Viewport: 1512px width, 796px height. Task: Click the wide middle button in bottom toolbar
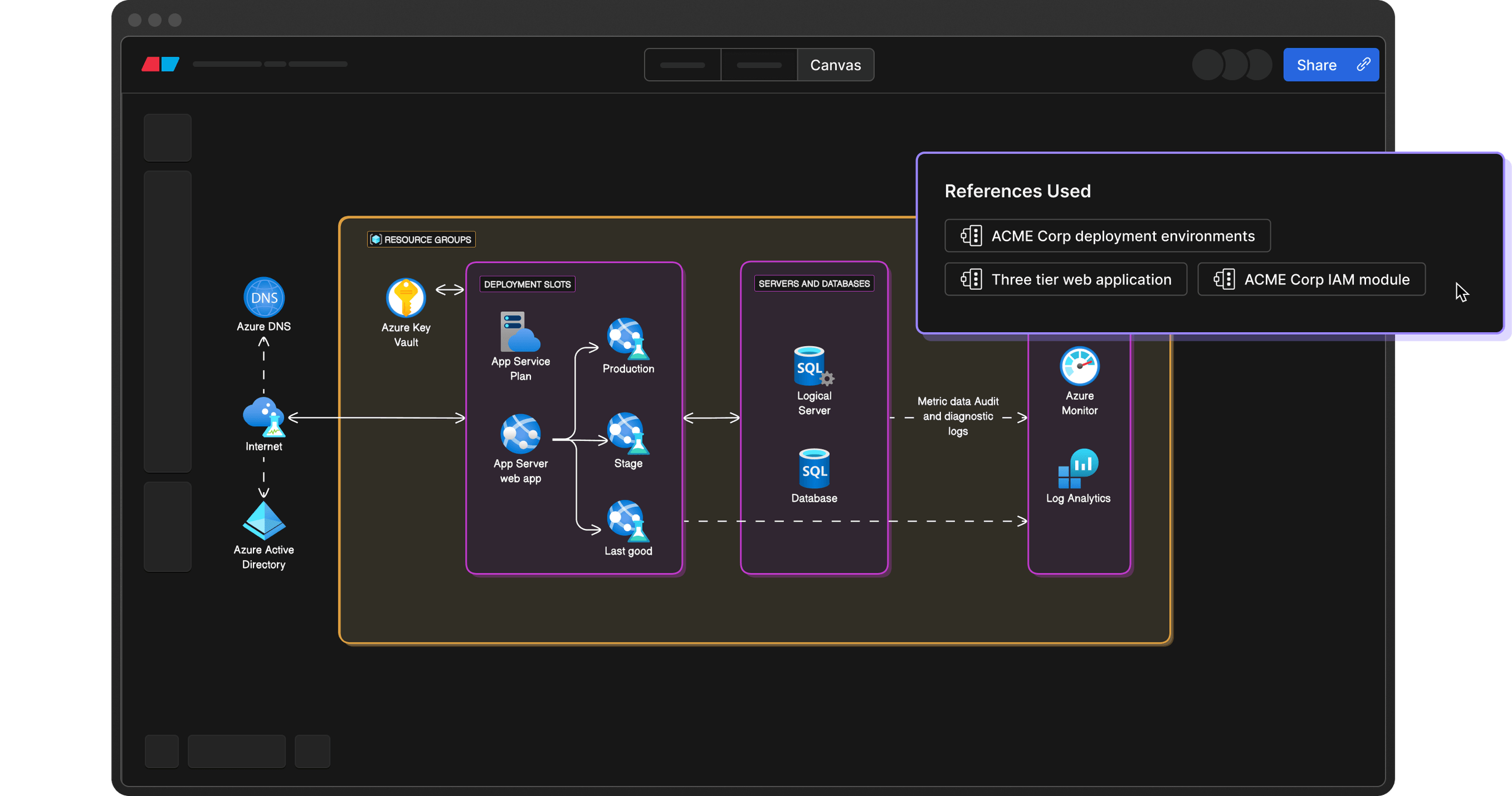[x=237, y=751]
